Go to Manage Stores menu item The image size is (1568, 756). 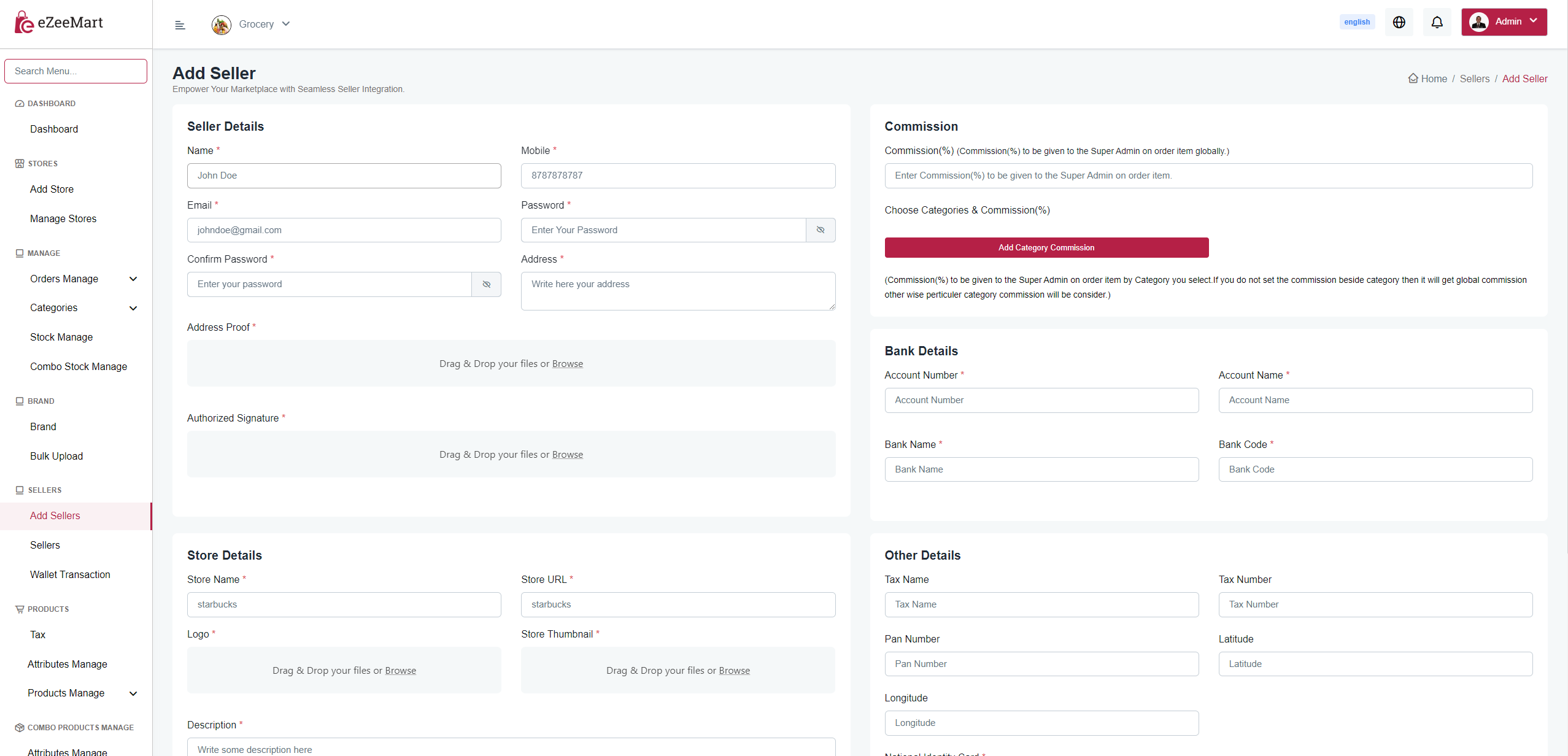(63, 218)
